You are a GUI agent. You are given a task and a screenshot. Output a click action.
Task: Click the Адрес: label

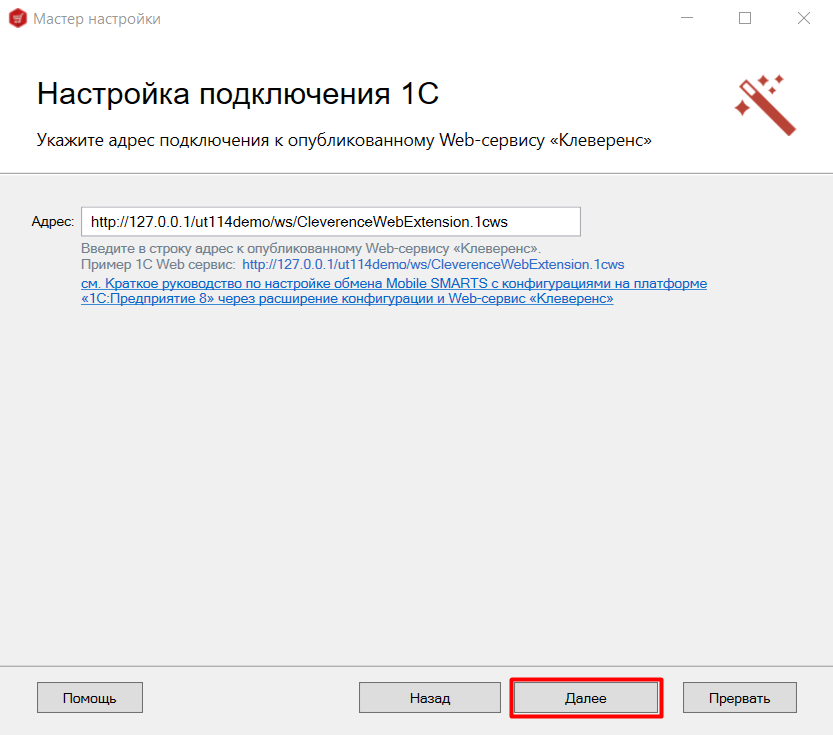tap(53, 221)
